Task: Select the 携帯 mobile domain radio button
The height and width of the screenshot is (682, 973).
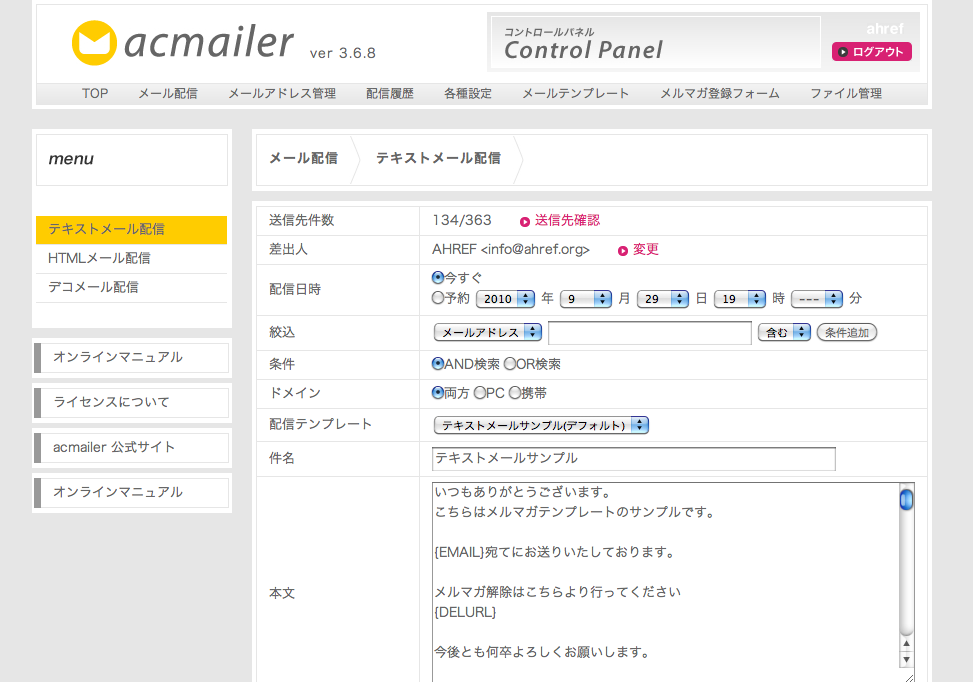Action: tap(515, 393)
